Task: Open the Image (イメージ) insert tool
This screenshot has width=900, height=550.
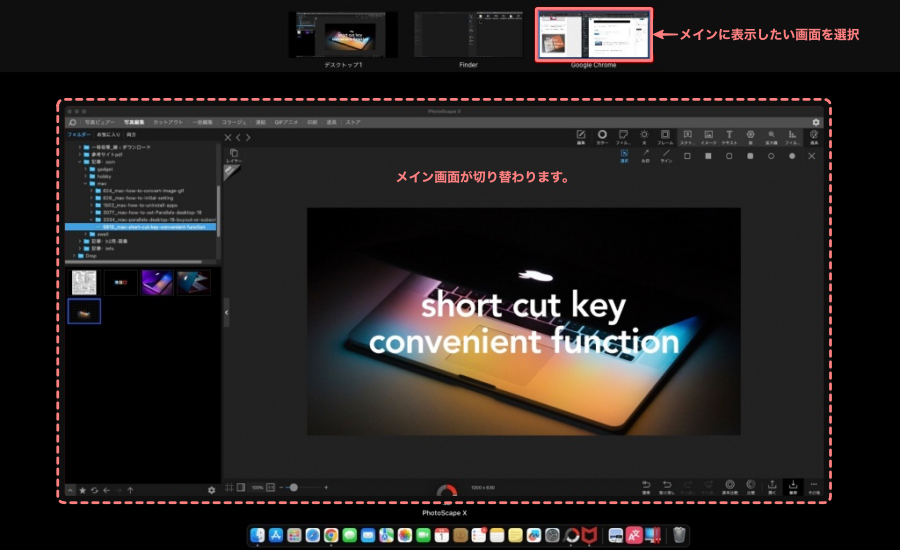Action: tap(708, 136)
